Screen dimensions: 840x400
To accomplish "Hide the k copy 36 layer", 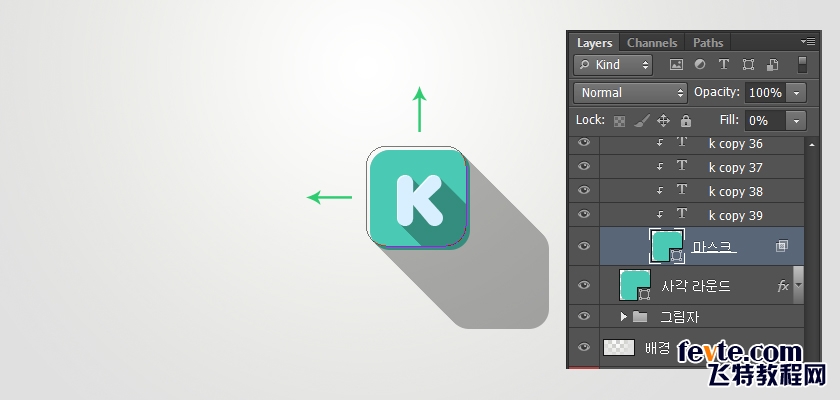I will [584, 143].
